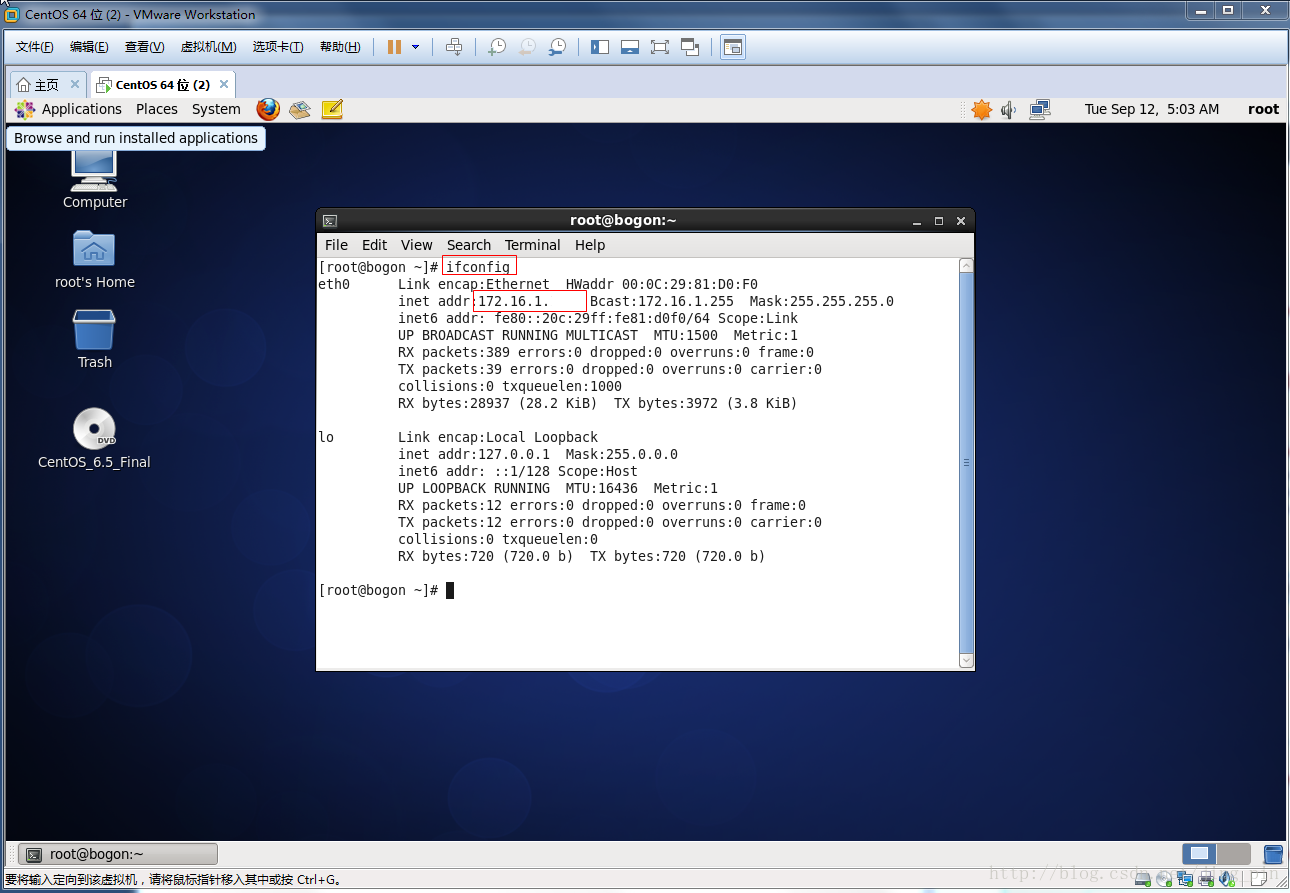Open the terminal's Terminal menu
The image size is (1290, 893).
click(533, 245)
